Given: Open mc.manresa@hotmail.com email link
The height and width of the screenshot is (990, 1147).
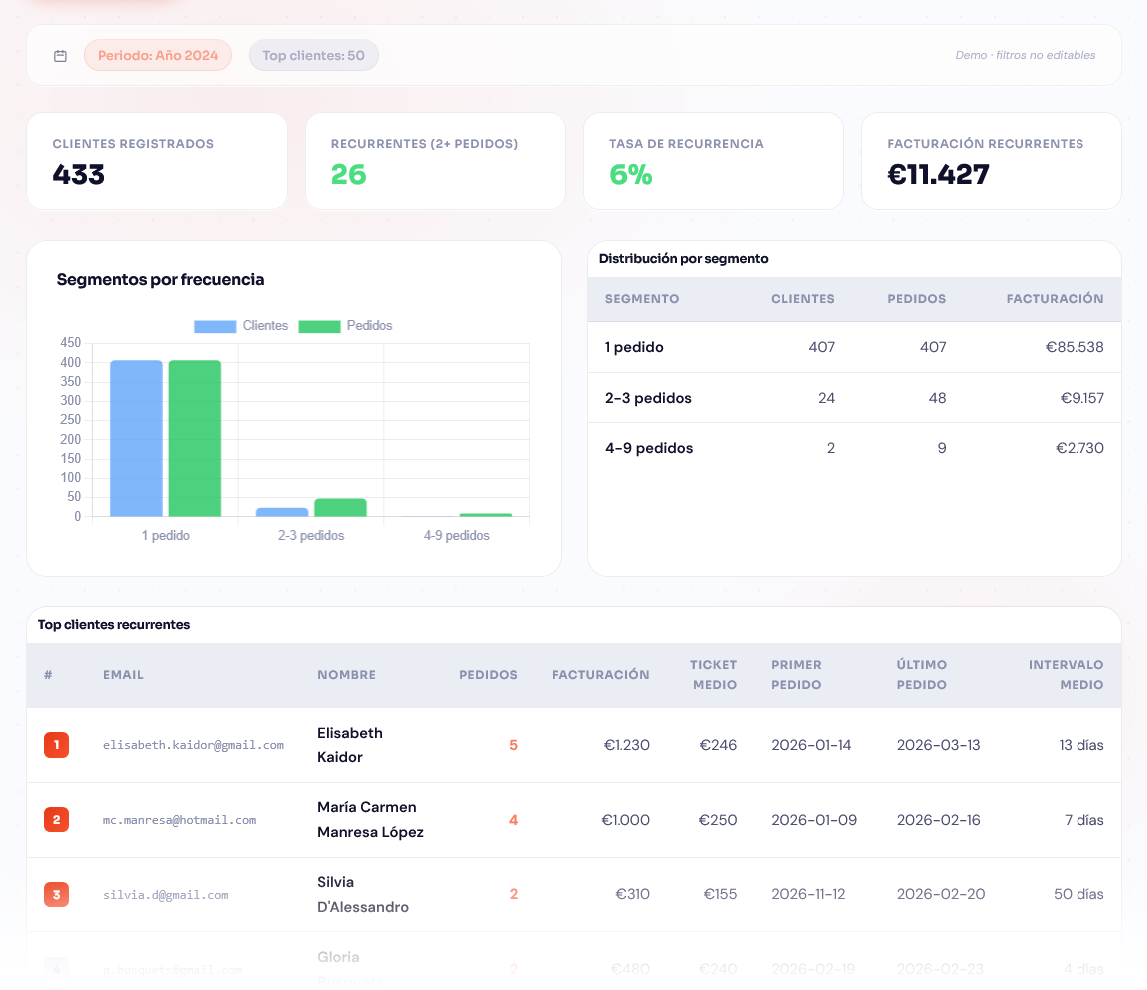Looking at the screenshot, I should point(179,820).
